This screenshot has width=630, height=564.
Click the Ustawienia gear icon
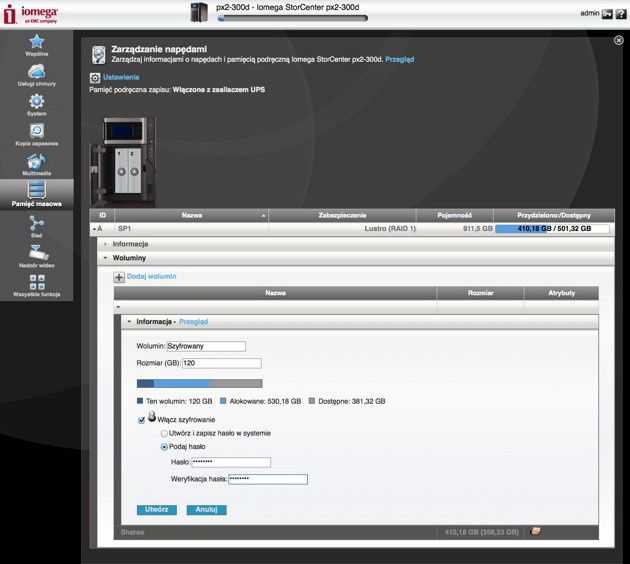pos(95,78)
